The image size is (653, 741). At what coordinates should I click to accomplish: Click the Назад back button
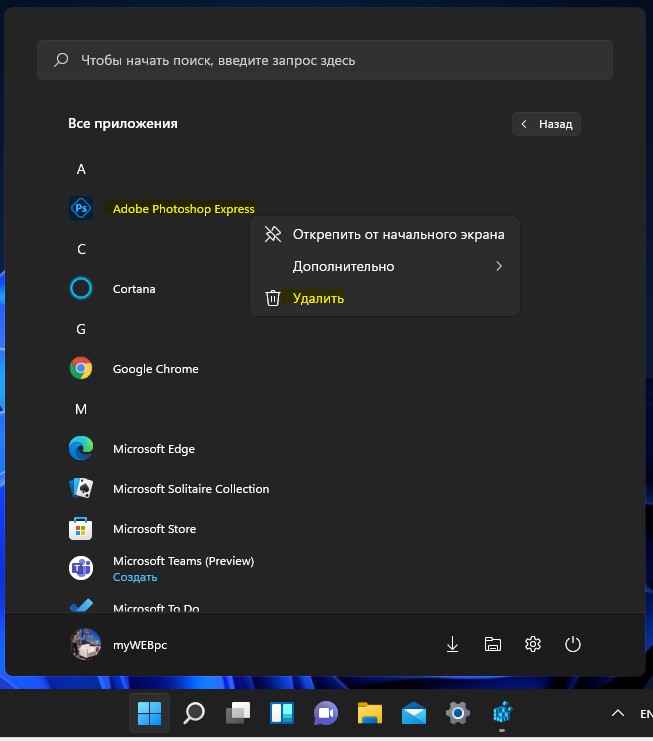[546, 124]
